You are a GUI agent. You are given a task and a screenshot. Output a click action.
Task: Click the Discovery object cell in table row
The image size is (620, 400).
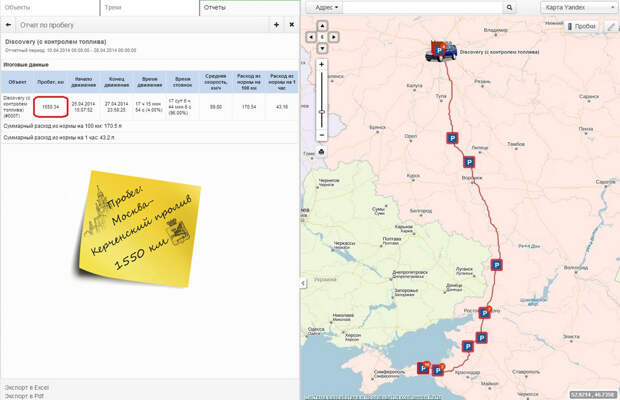[x=17, y=107]
